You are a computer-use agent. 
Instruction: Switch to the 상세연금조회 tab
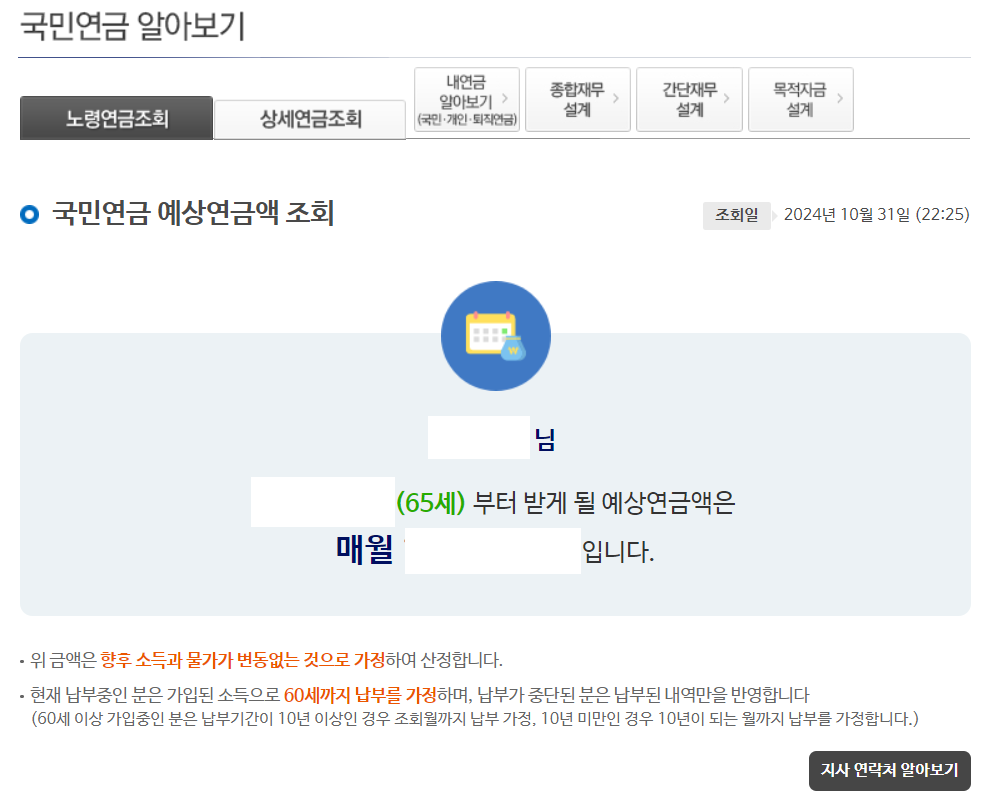point(309,117)
